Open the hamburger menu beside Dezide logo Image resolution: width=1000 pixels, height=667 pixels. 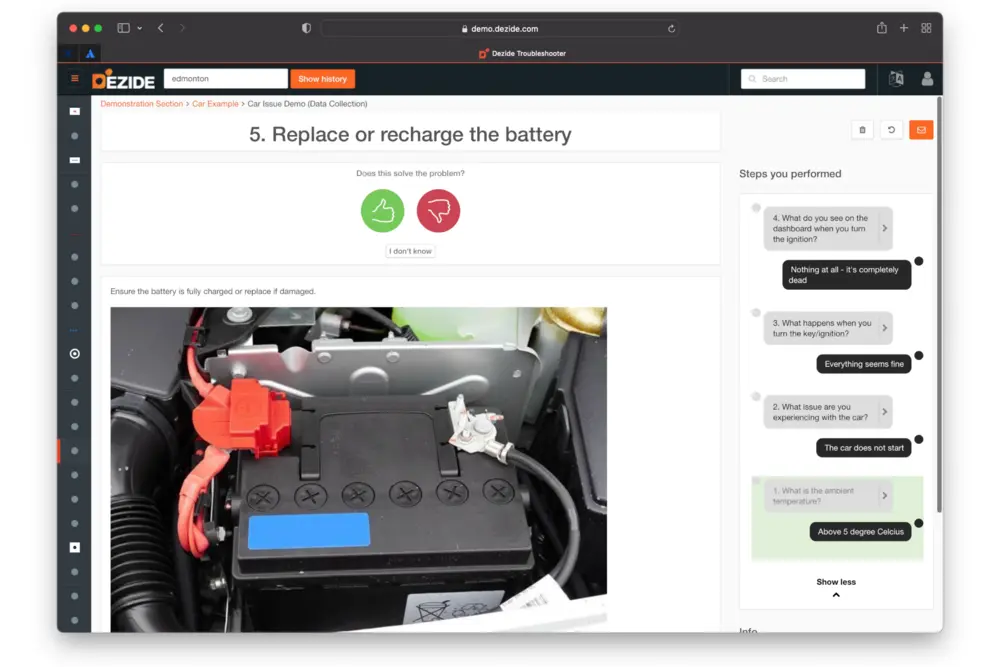pyautogui.click(x=74, y=79)
